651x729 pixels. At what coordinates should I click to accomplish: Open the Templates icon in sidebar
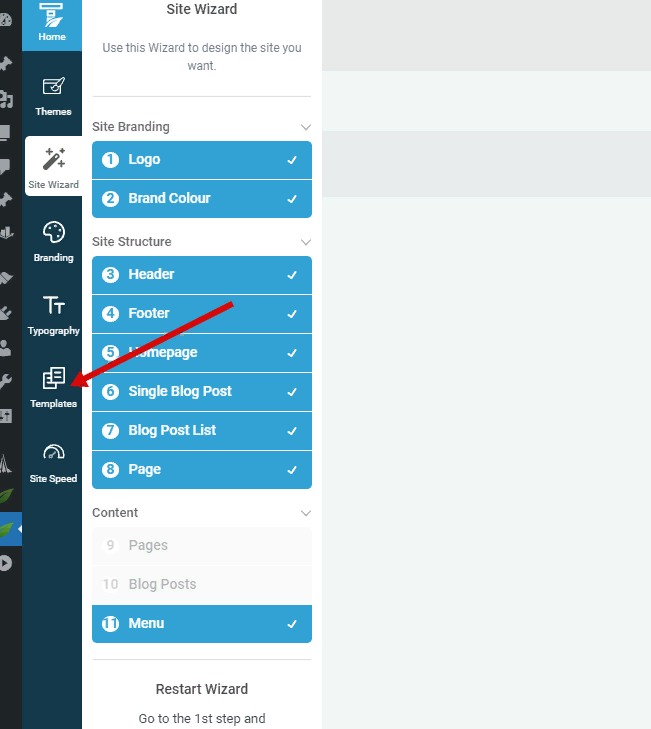tap(54, 378)
